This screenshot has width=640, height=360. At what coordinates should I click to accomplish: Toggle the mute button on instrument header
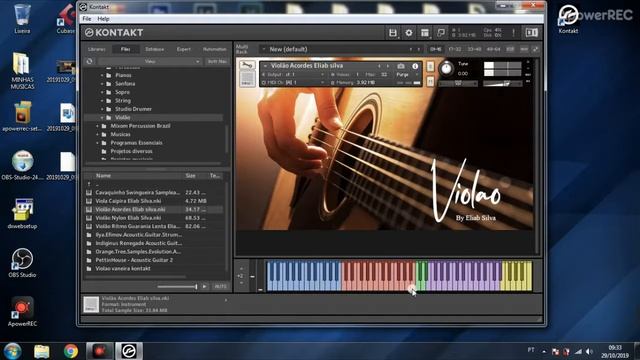(x=430, y=82)
